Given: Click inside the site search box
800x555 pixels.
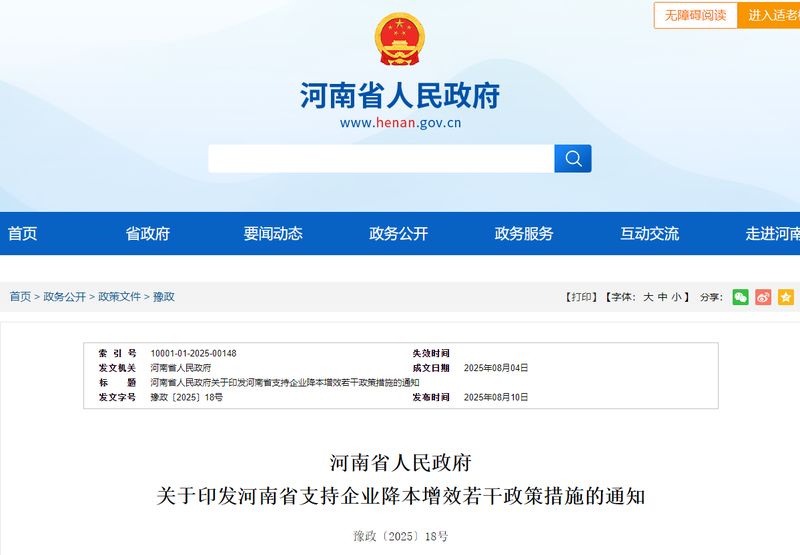Looking at the screenshot, I should [x=381, y=159].
